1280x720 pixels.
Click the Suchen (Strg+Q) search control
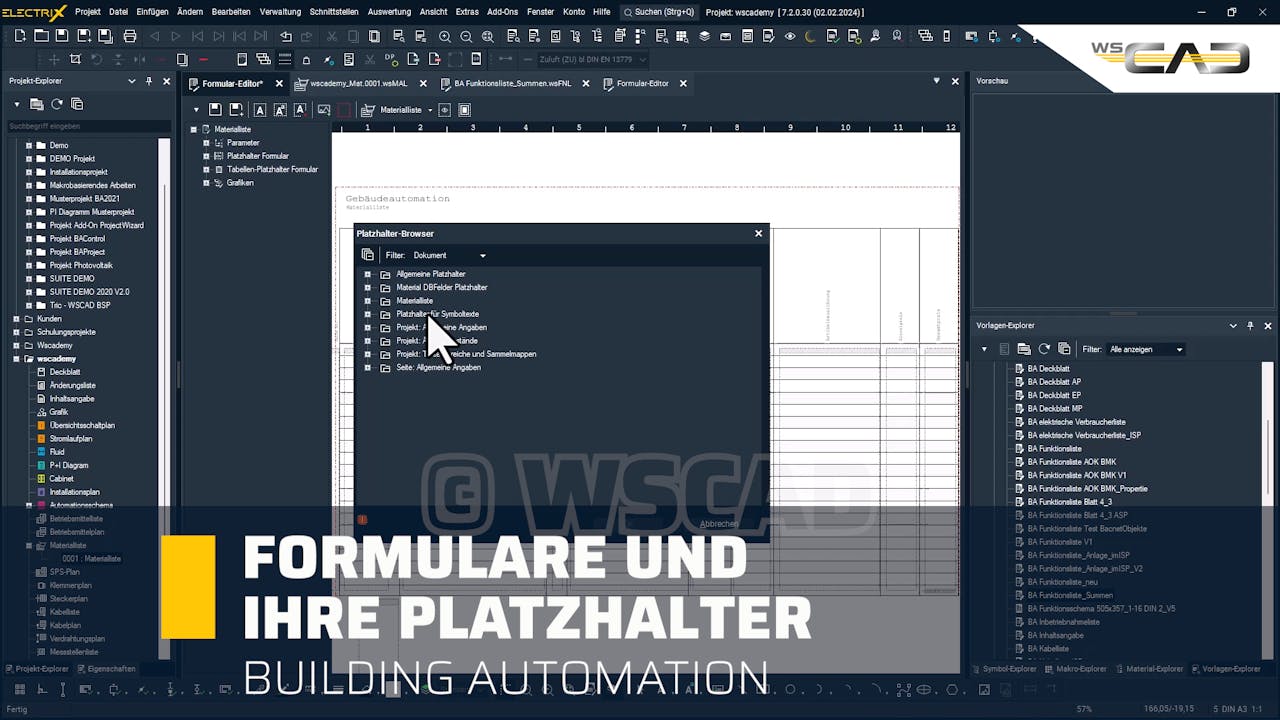click(660, 12)
